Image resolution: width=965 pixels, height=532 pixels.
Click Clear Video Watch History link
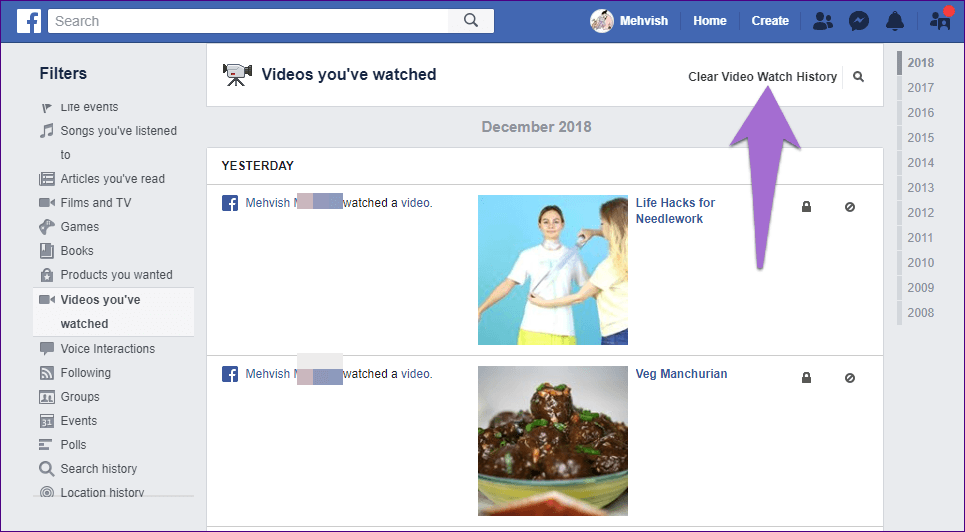coord(763,77)
